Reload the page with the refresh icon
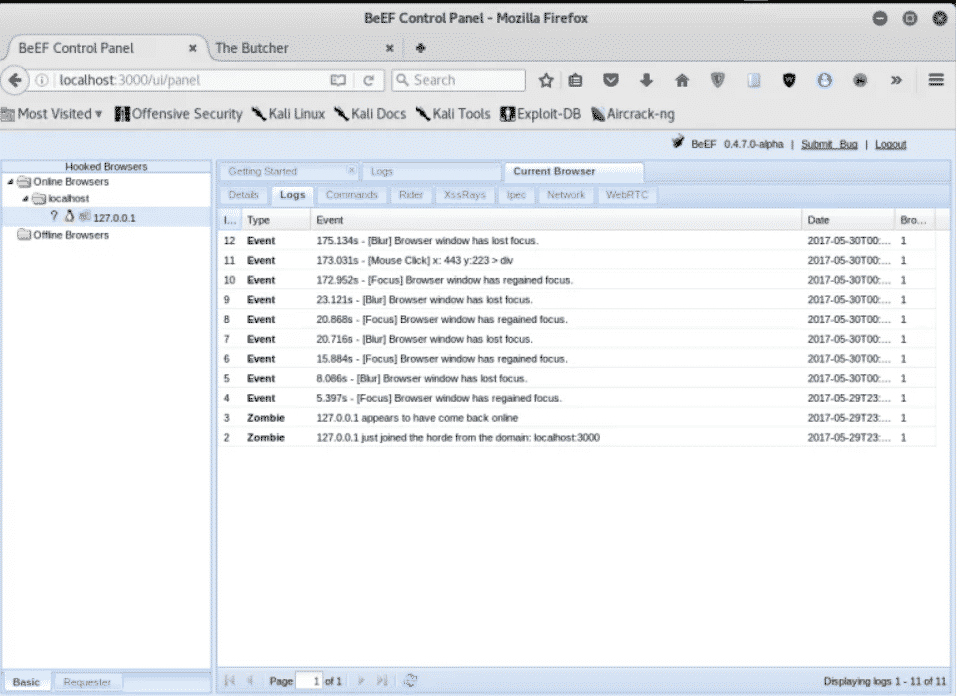Image resolution: width=958 pixels, height=696 pixels. click(368, 81)
